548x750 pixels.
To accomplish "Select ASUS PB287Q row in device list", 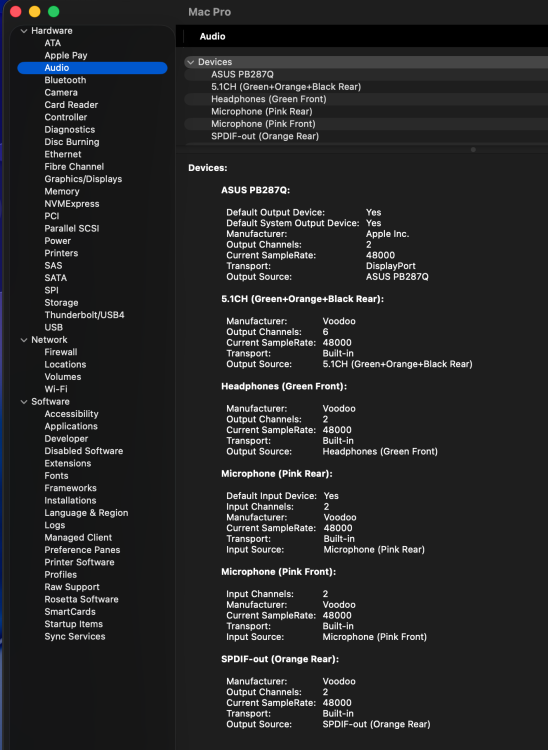I will [x=366, y=75].
